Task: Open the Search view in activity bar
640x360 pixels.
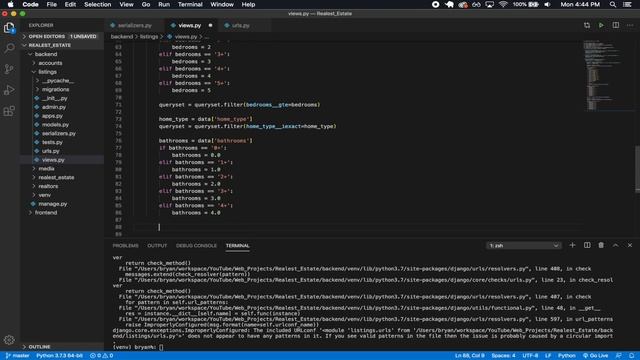Action: coord(9,48)
